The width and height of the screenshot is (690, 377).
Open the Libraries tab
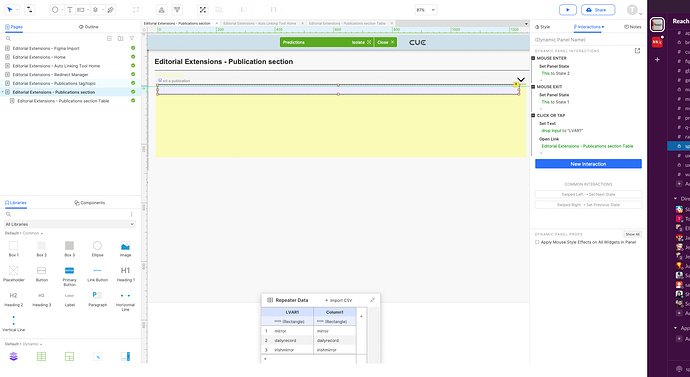(16, 203)
